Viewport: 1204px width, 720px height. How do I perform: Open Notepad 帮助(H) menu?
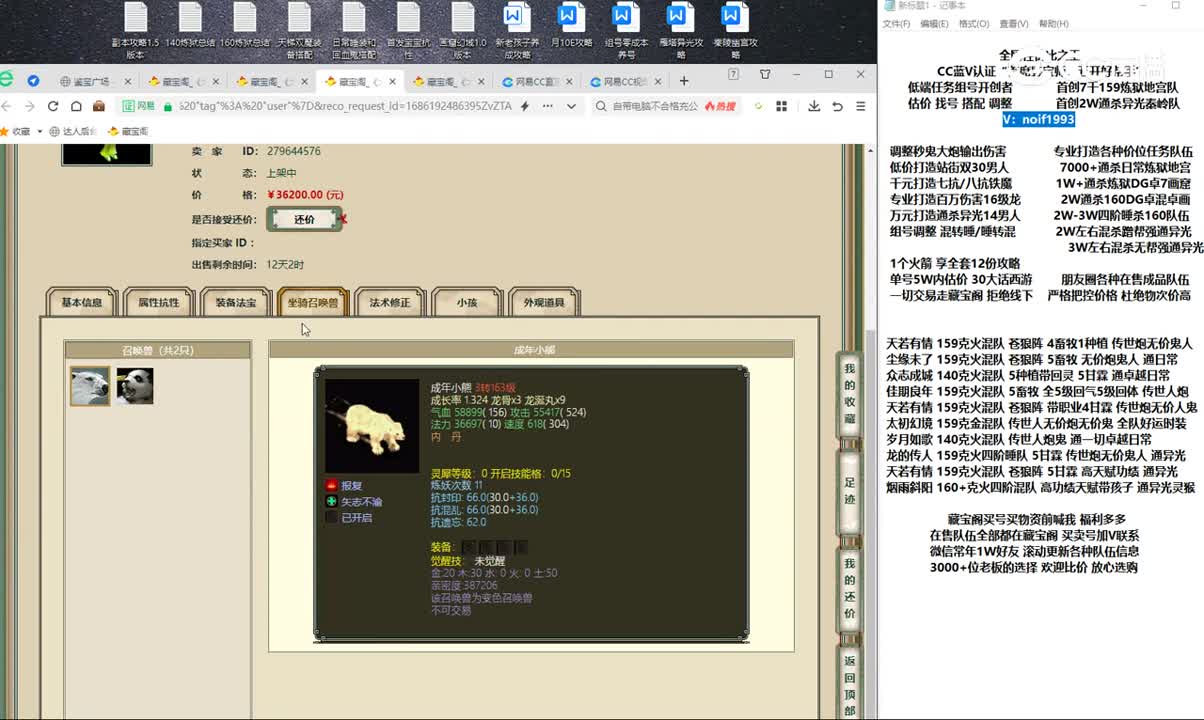click(1053, 24)
